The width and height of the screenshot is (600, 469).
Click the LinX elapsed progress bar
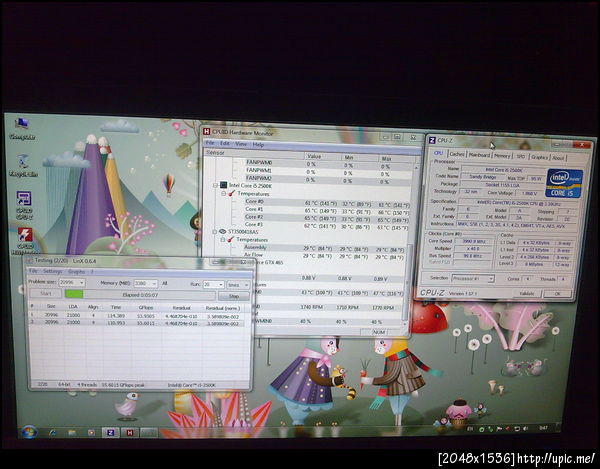click(x=140, y=295)
